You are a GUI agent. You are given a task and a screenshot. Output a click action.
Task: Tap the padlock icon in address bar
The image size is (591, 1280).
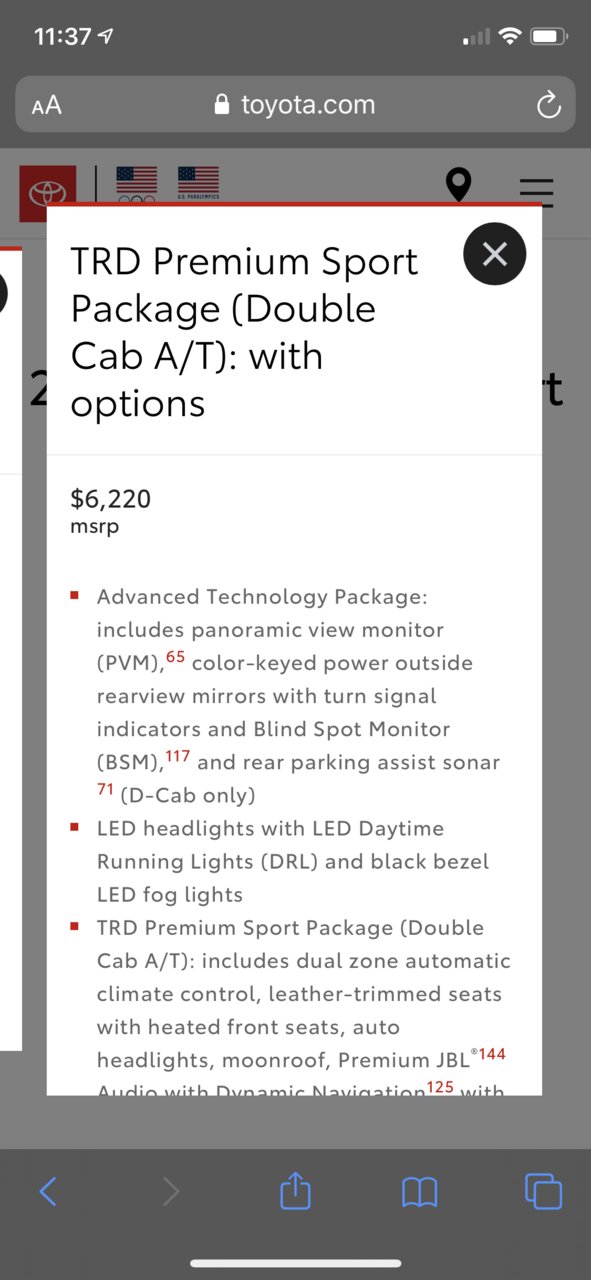click(223, 105)
